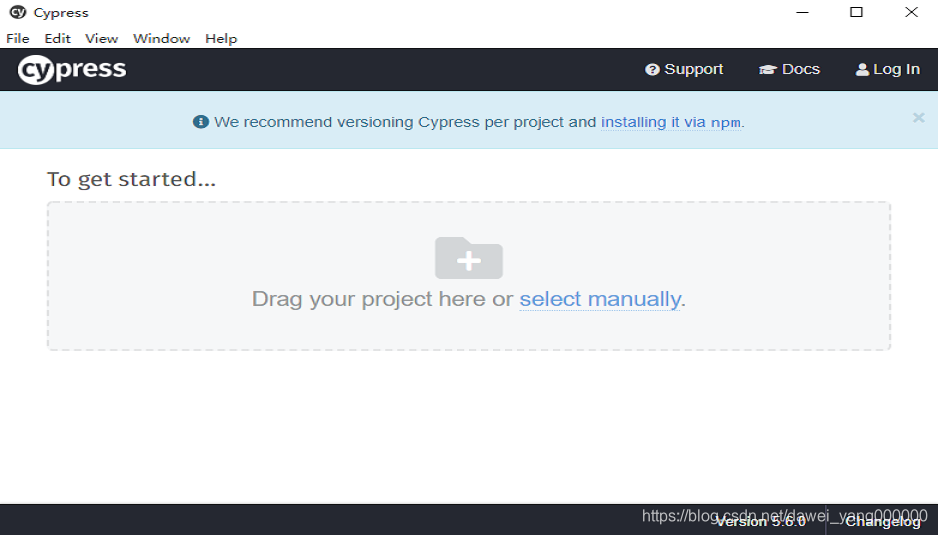Click the 'To get started...' heading
The image size is (938, 535).
(132, 179)
